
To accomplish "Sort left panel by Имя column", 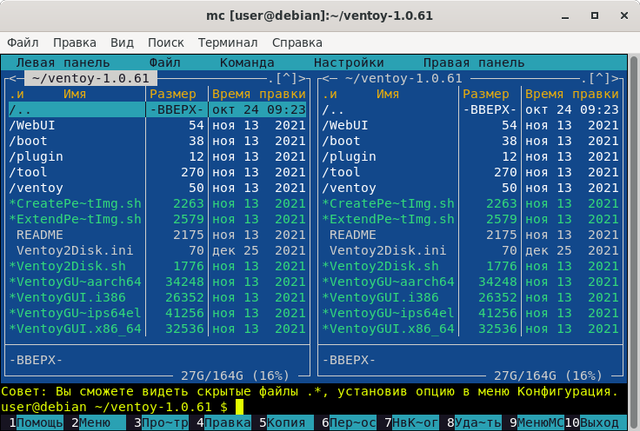I will coord(75,94).
